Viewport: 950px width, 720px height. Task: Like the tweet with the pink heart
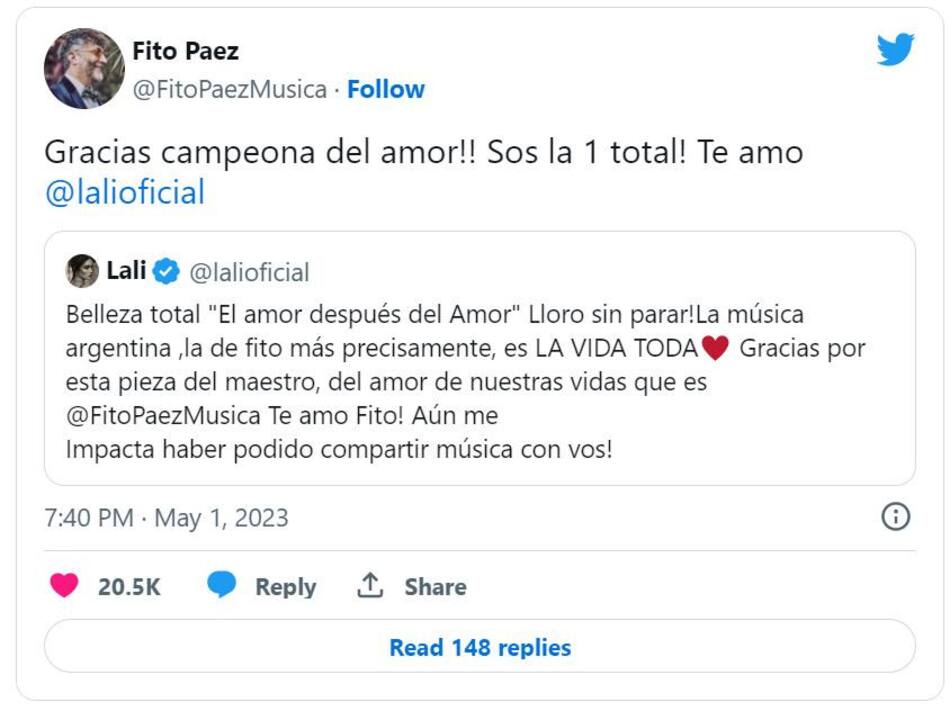(x=64, y=586)
